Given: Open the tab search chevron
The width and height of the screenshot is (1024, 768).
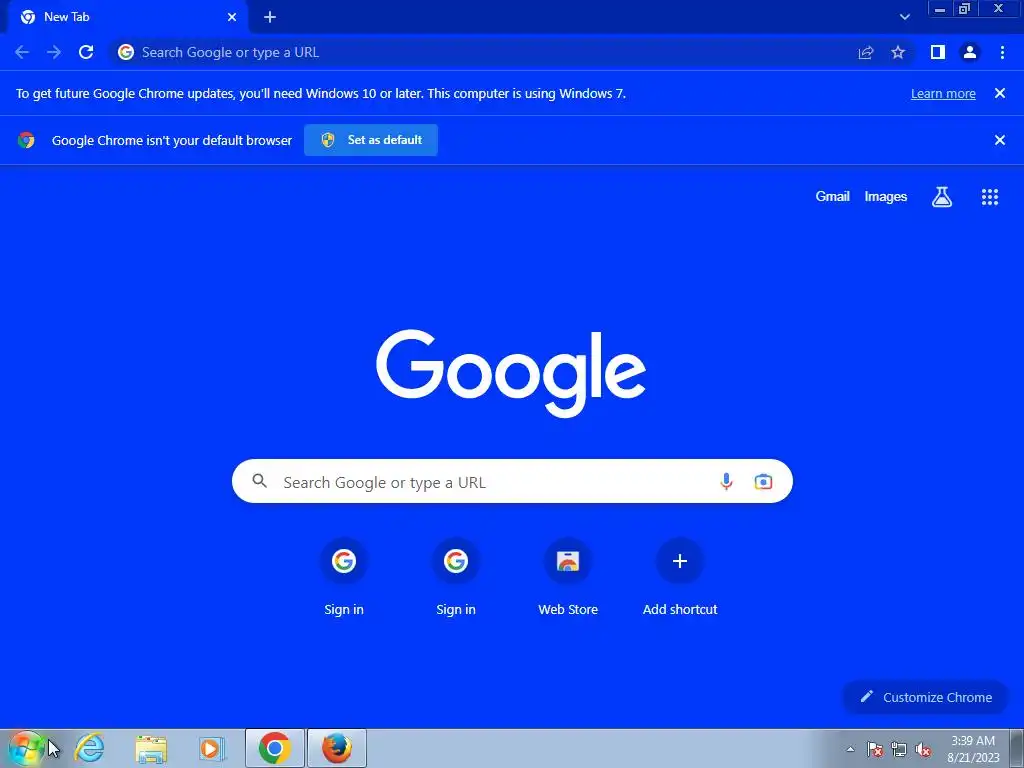Looking at the screenshot, I should click(904, 17).
